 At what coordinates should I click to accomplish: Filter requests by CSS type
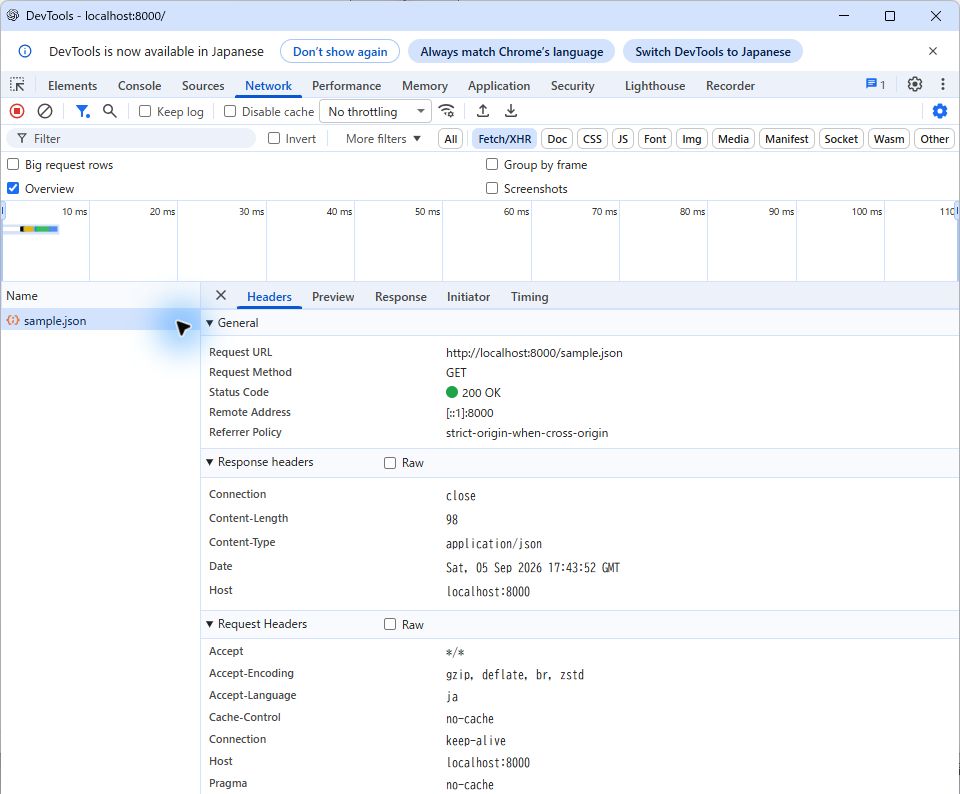pyautogui.click(x=592, y=139)
